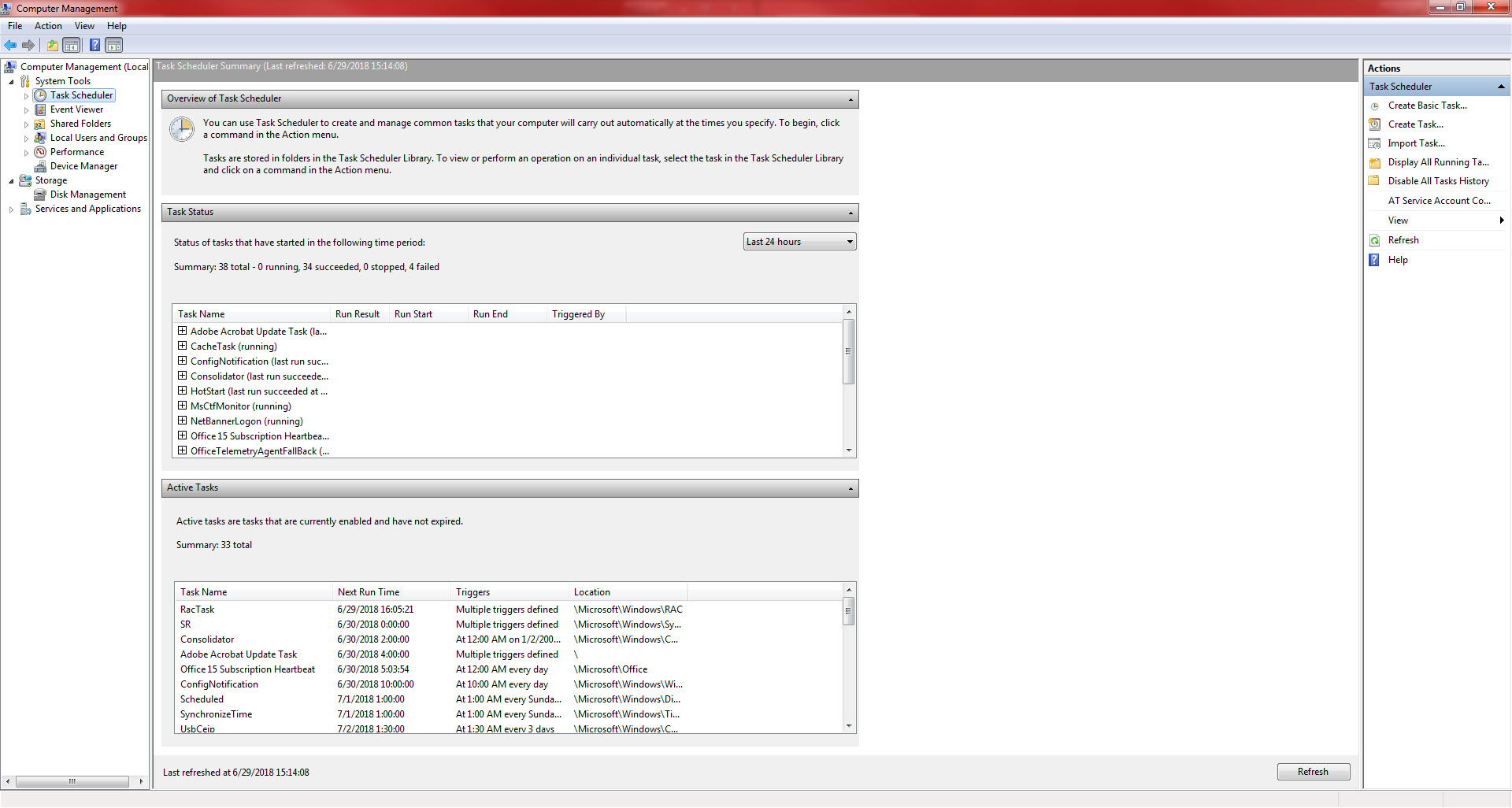Expand the MsCtfMonitor task entry
This screenshot has height=808, width=1512.
point(183,406)
